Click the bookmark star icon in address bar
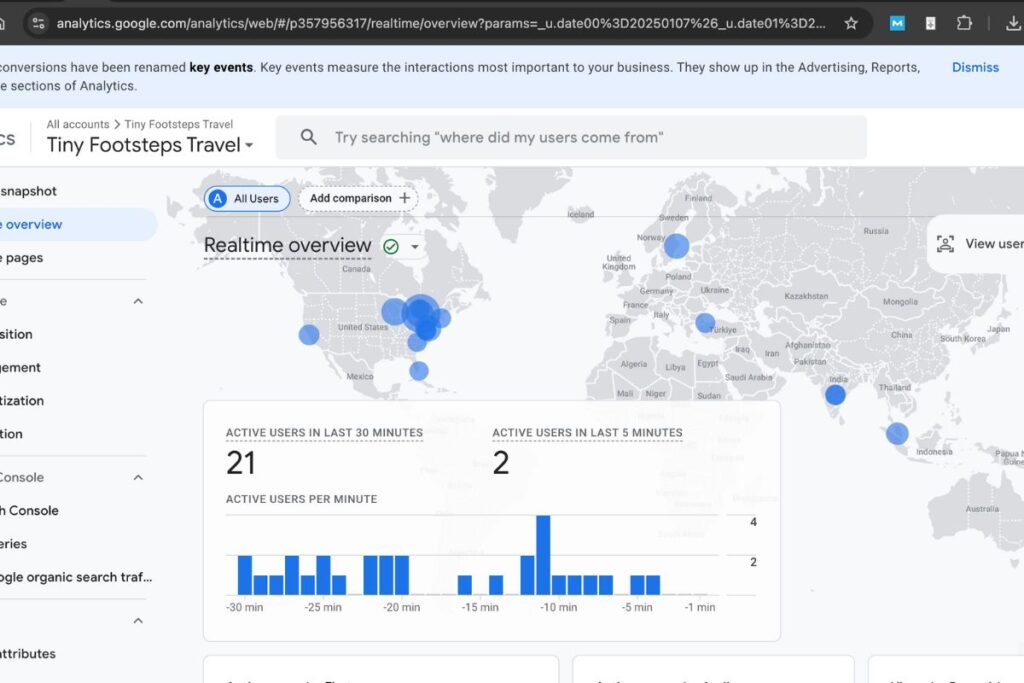1024x683 pixels. pos(851,23)
